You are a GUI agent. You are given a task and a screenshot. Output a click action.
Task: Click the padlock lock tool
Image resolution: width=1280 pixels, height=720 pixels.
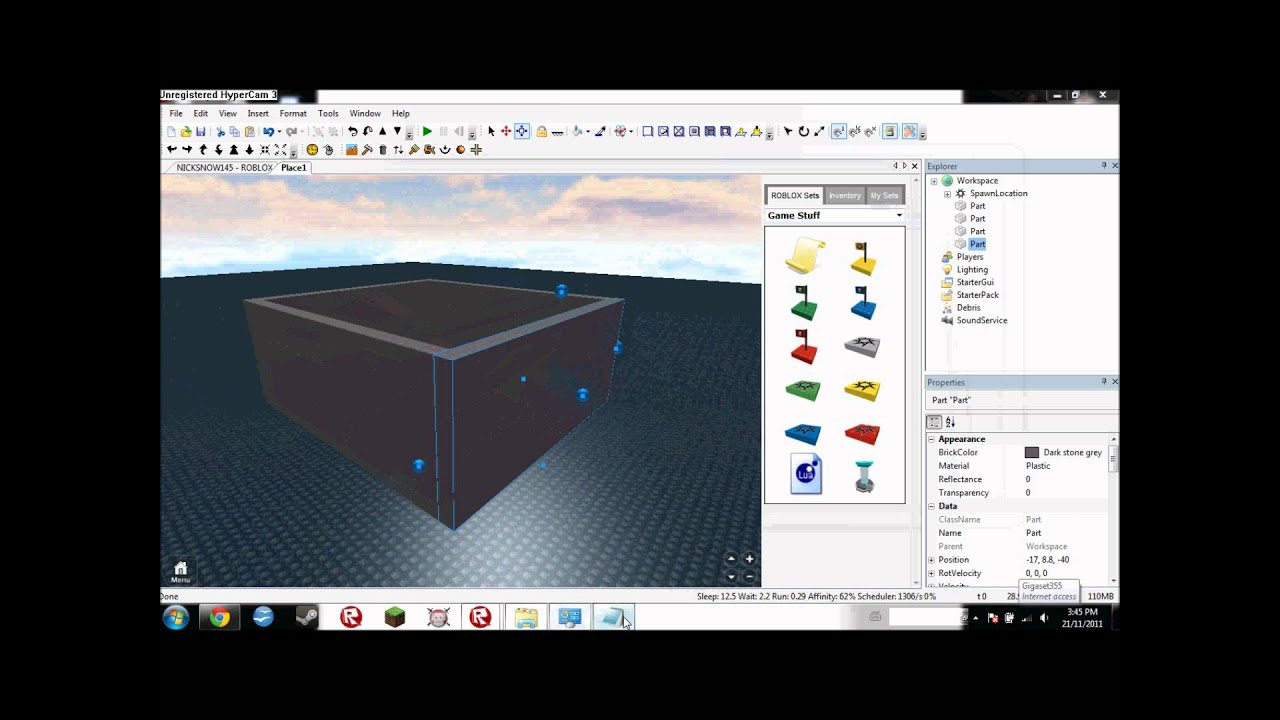pyautogui.click(x=541, y=132)
